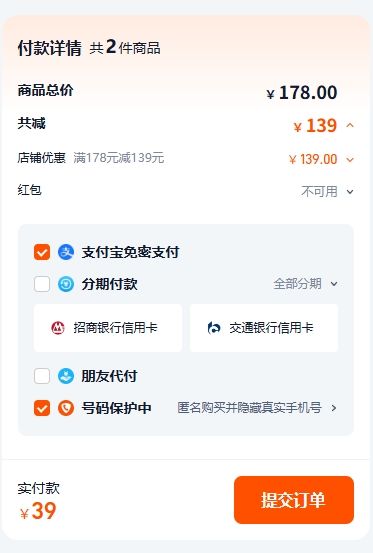
Task: Collapse the 共减 ¥139 discount details
Action: (350, 125)
